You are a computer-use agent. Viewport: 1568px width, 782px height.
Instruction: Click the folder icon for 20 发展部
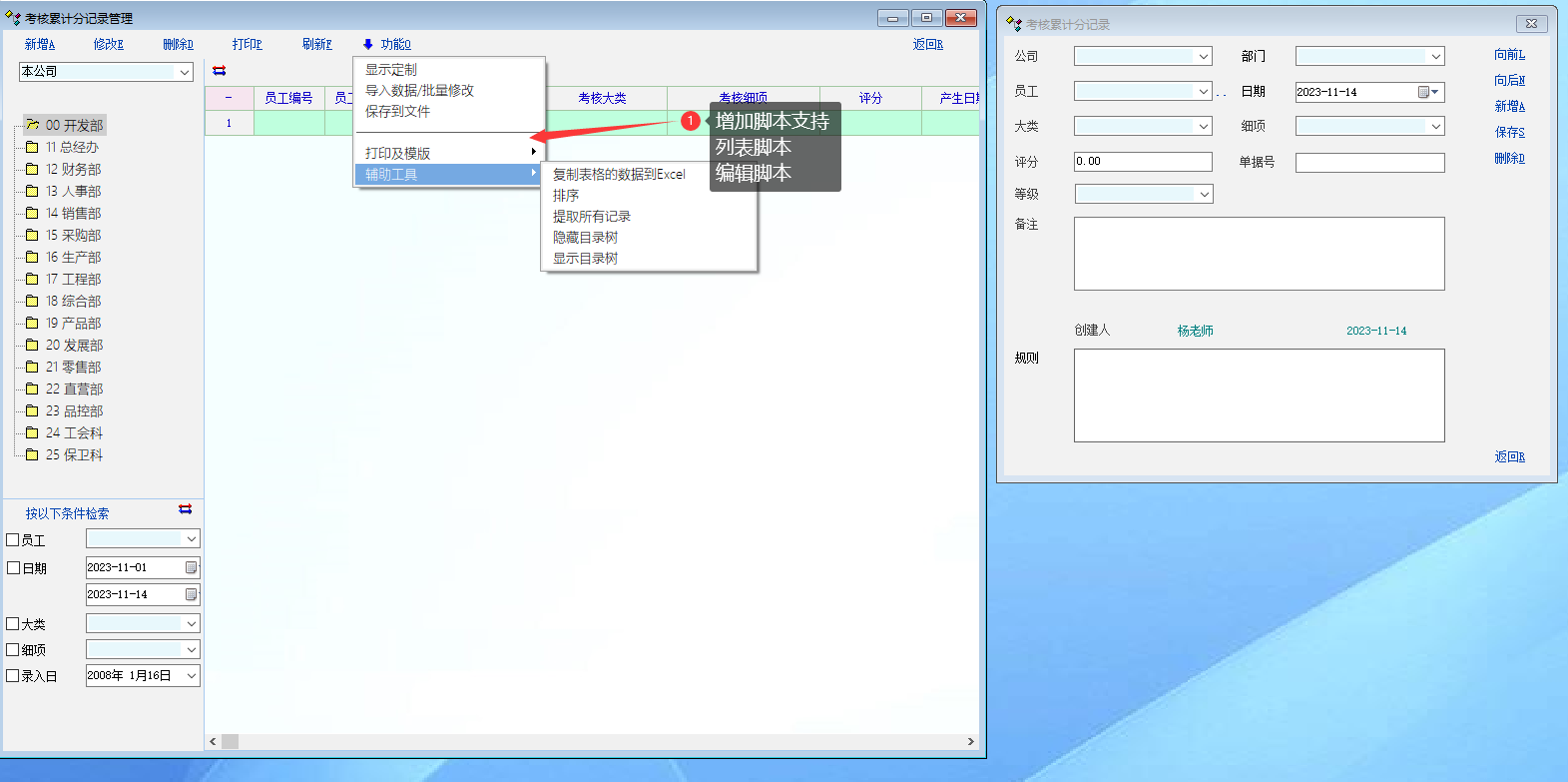(32, 345)
